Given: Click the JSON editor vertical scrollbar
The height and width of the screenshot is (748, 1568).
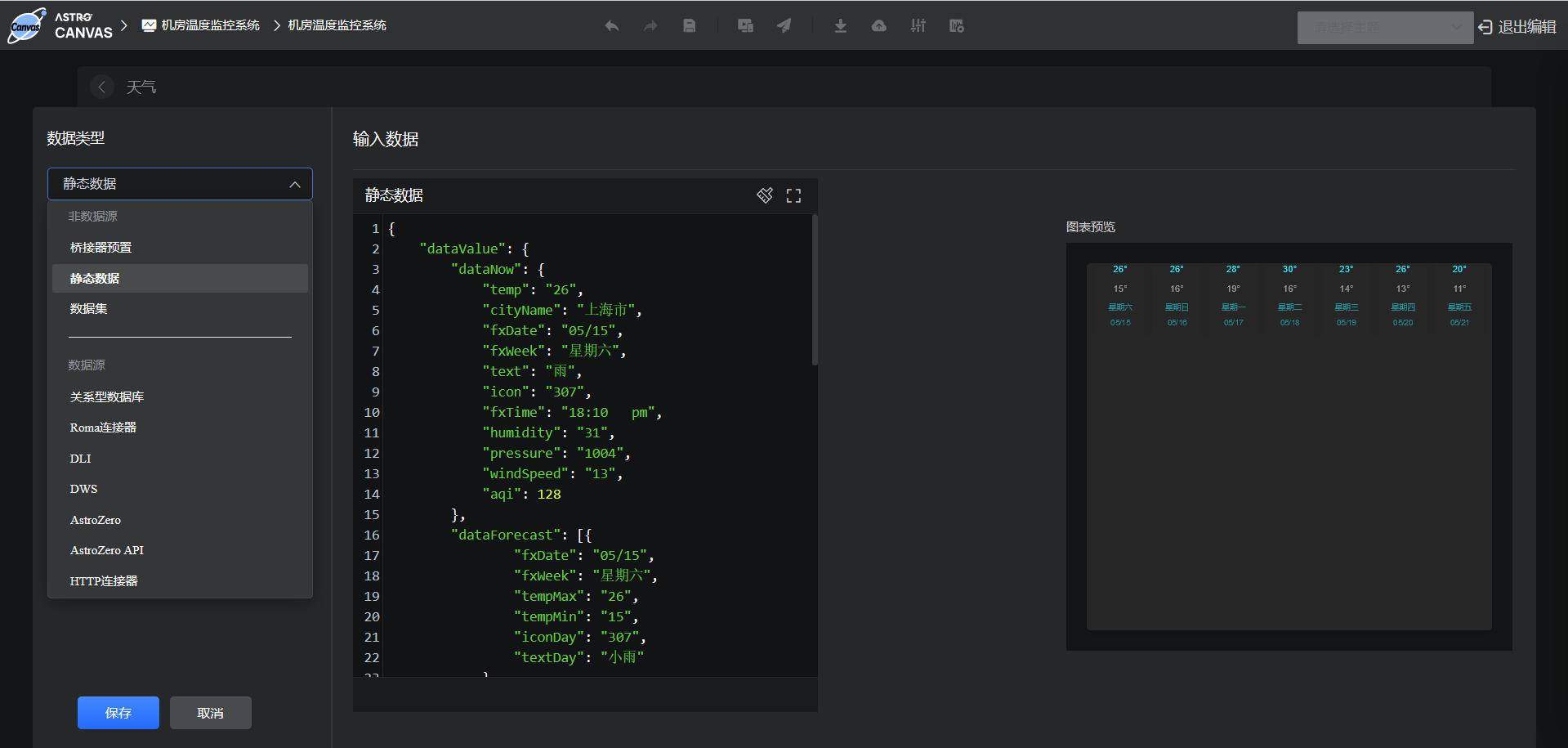Looking at the screenshot, I should click(815, 290).
